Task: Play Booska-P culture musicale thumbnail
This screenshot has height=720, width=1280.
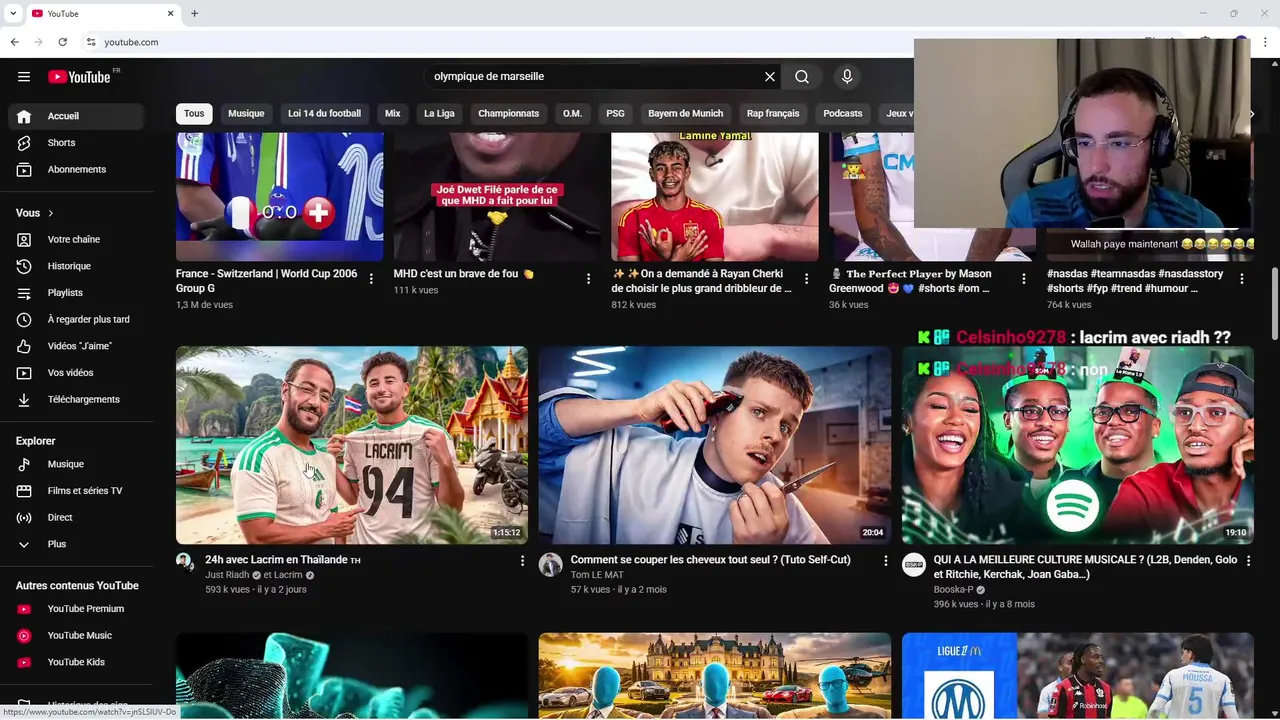Action: point(1078,445)
